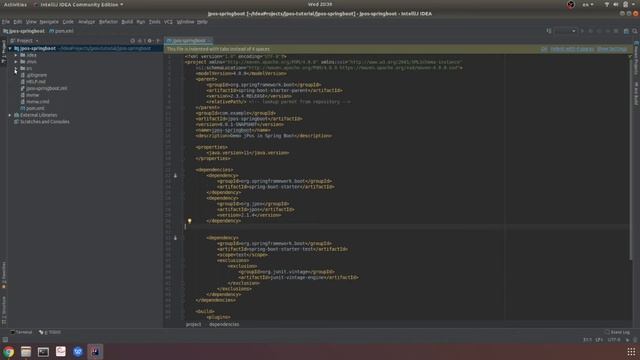
Task: Open the Tools menu
Action: pyautogui.click(x=154, y=22)
